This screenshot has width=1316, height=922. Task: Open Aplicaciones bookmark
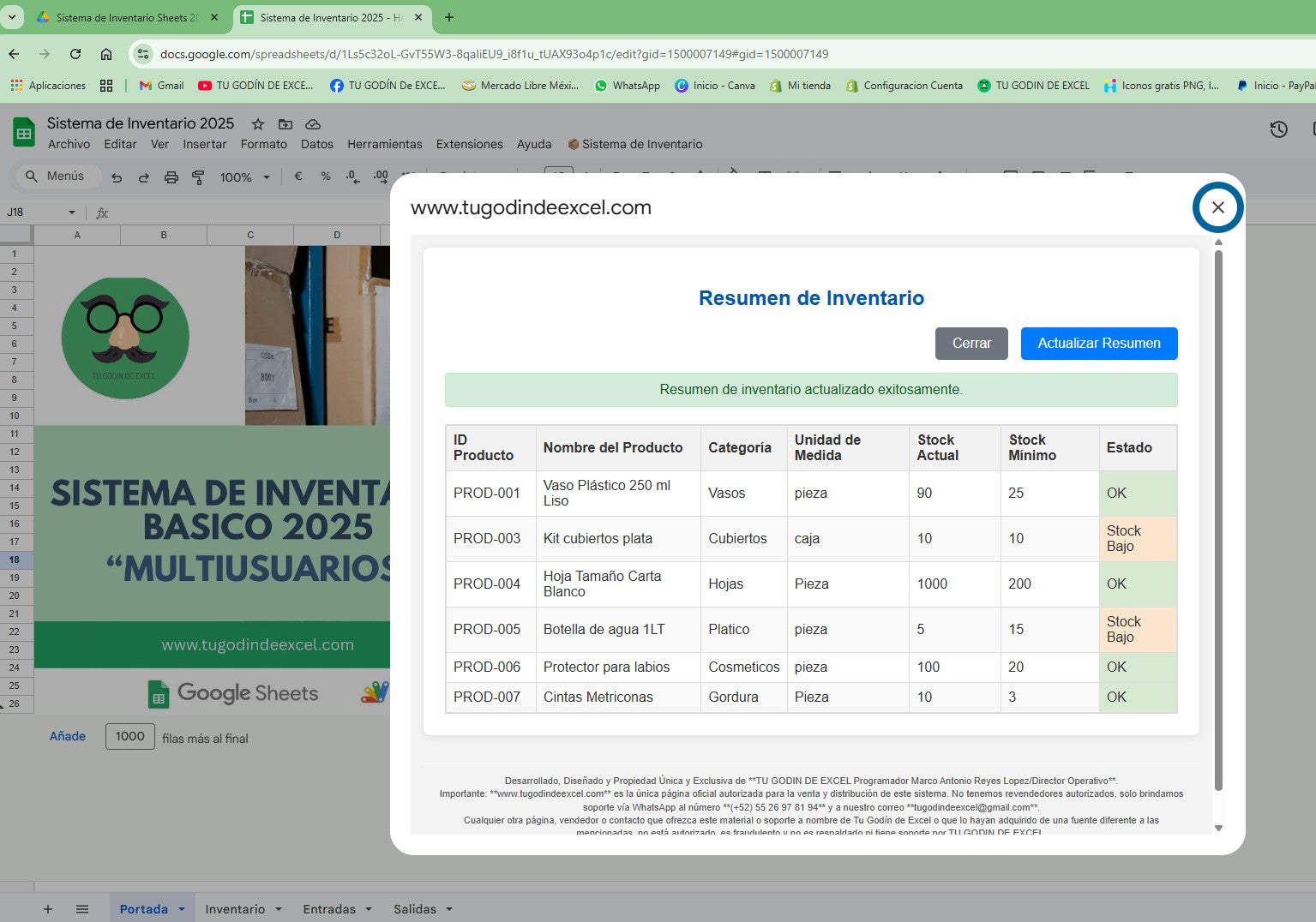tap(48, 86)
